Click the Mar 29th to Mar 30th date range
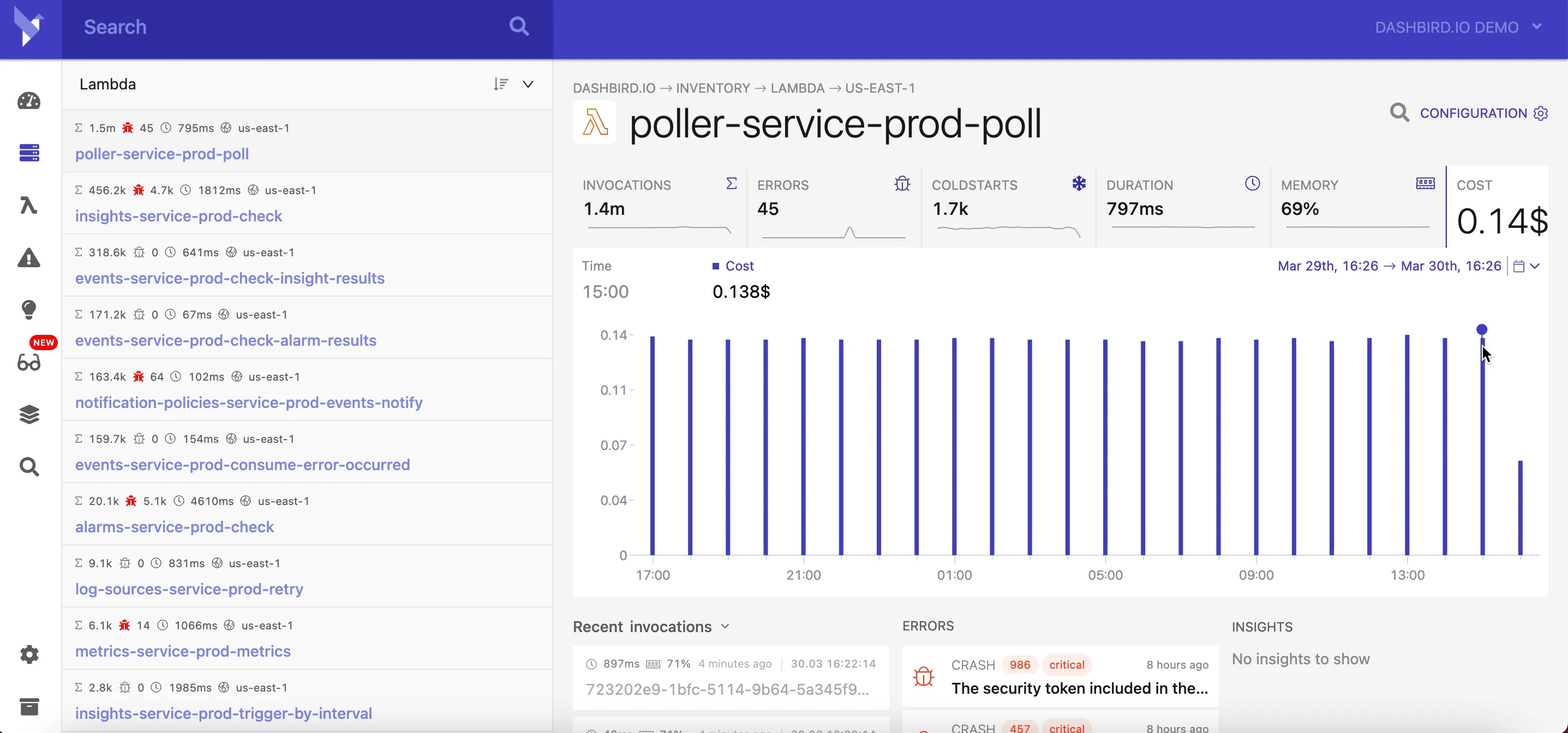1568x733 pixels. 1389,266
